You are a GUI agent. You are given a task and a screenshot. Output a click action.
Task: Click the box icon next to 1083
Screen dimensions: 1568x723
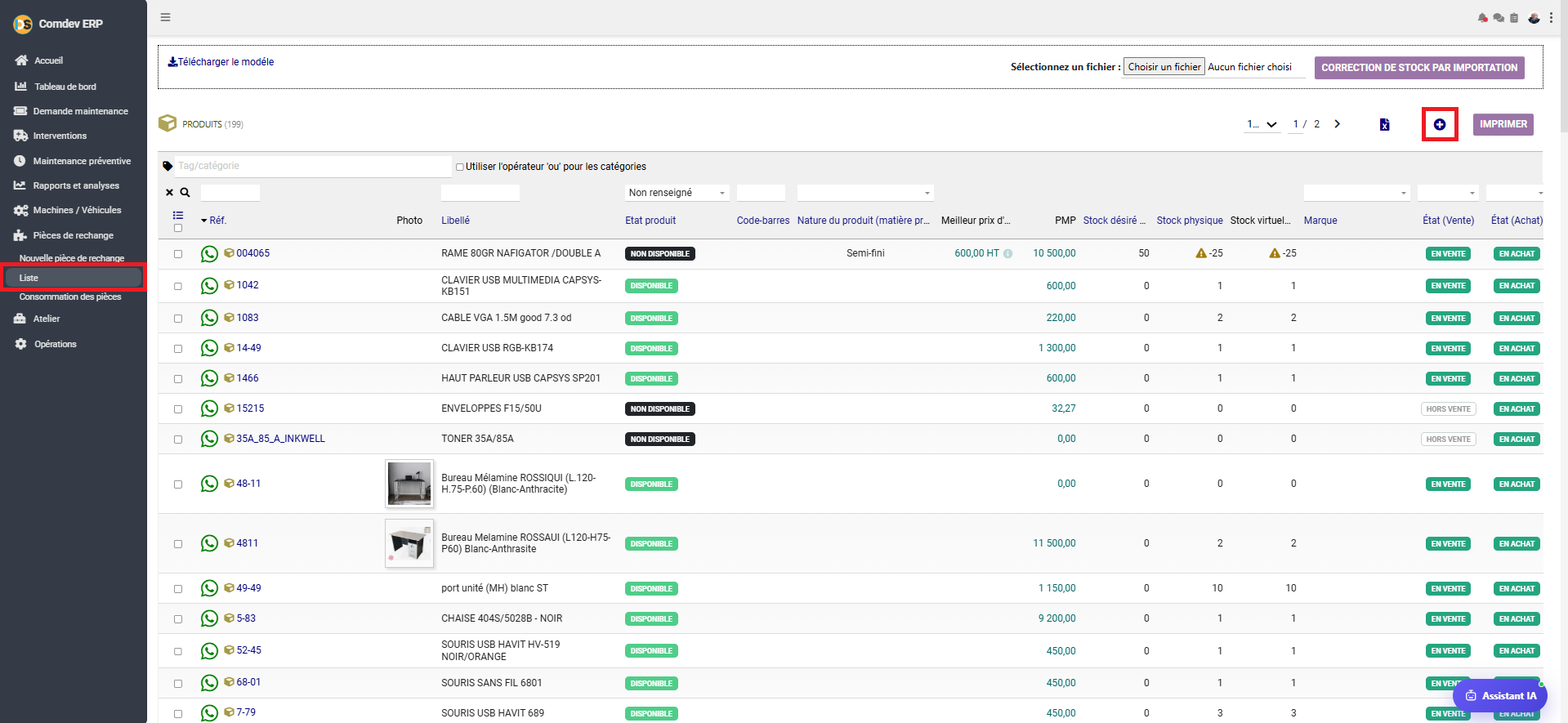coord(229,318)
